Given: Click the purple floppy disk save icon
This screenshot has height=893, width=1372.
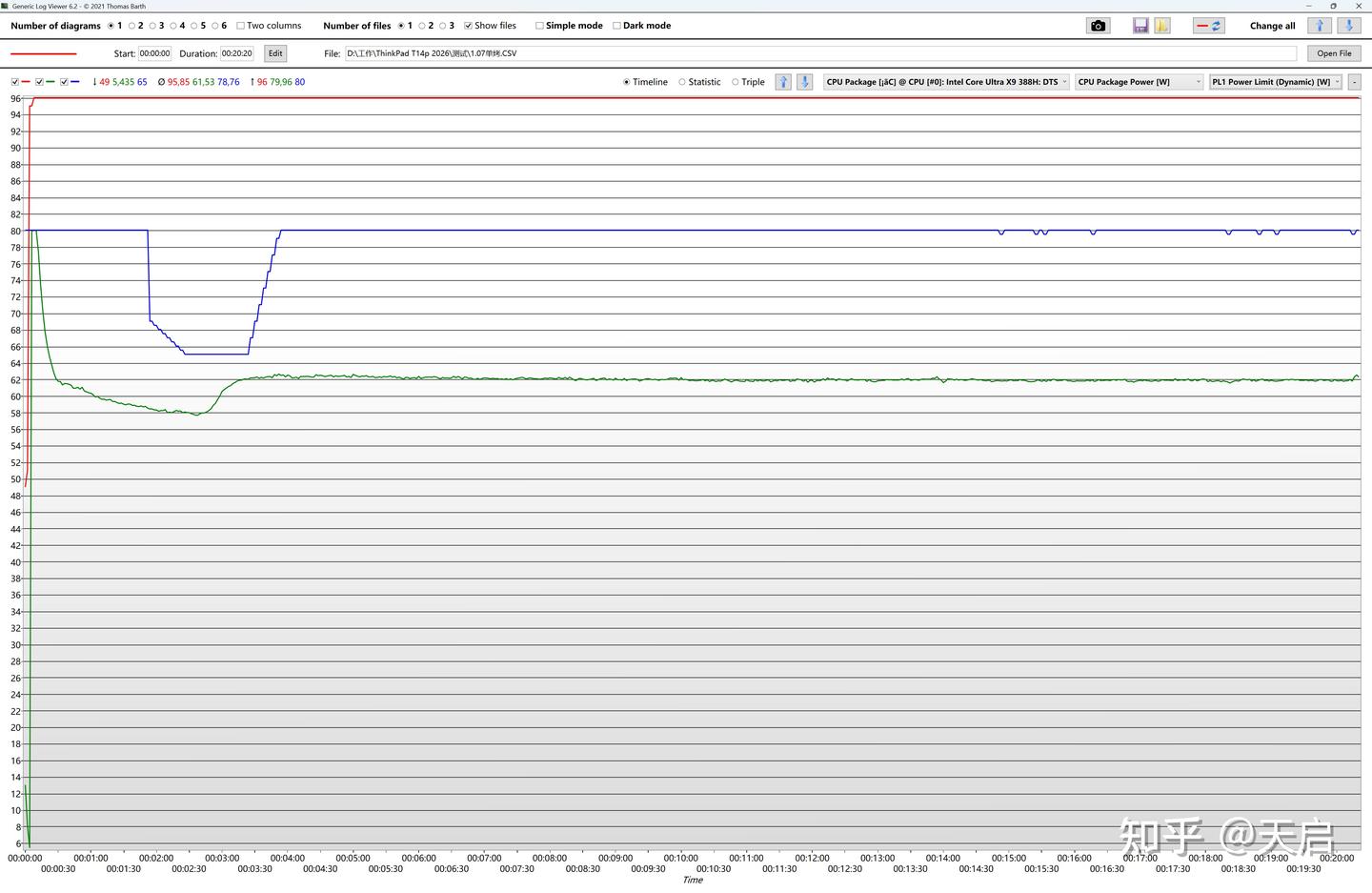Looking at the screenshot, I should pos(1140,26).
